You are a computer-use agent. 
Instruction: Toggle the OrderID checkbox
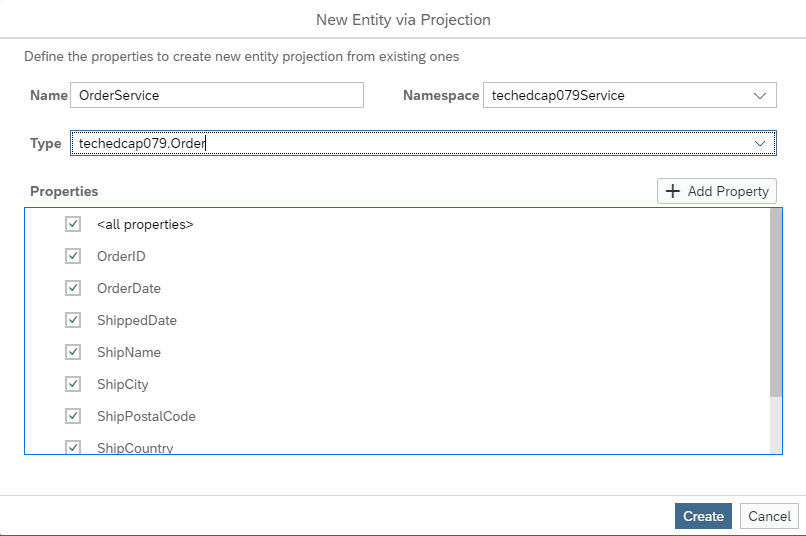pyautogui.click(x=73, y=256)
